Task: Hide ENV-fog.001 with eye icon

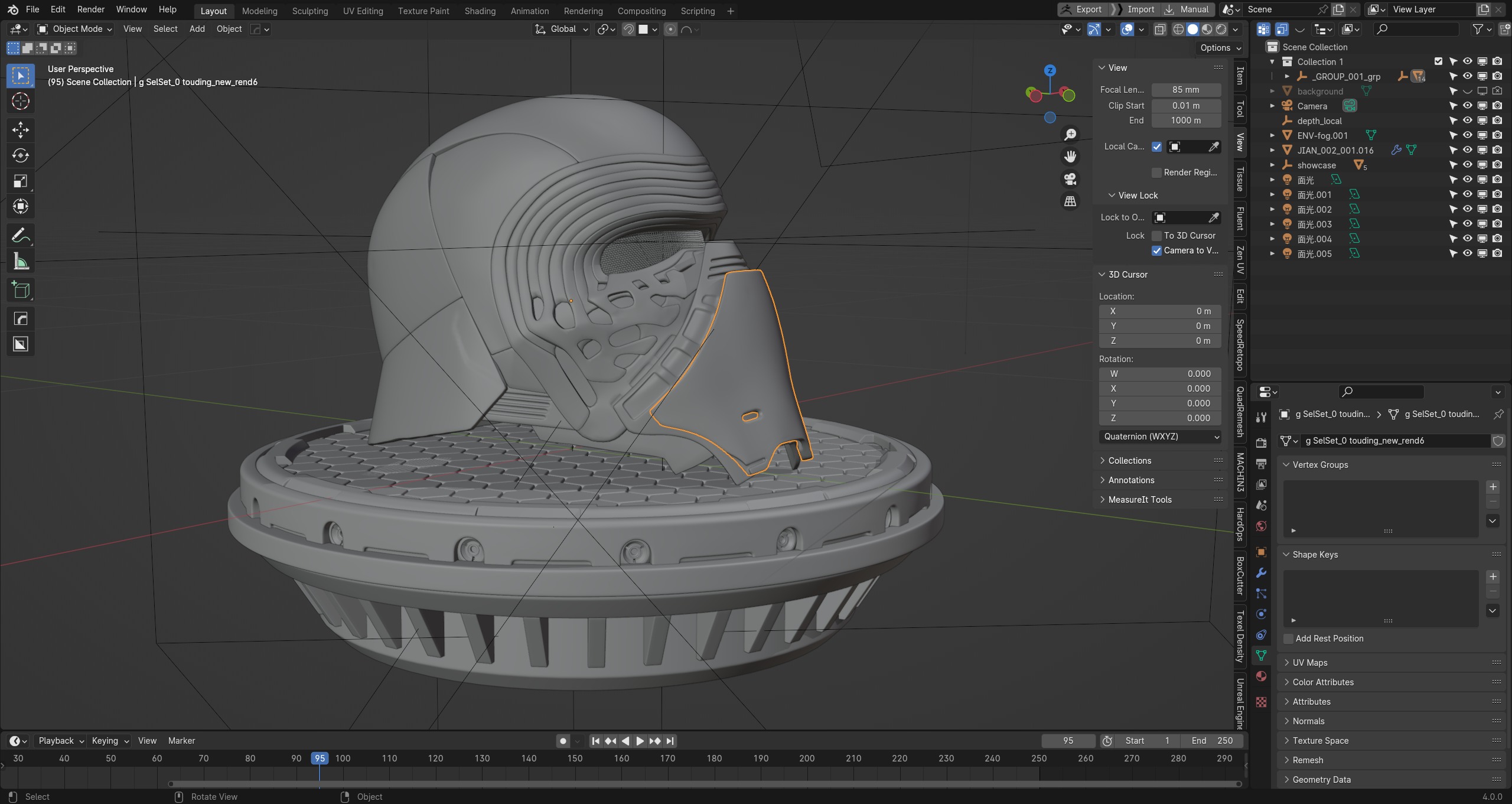Action: tap(1467, 135)
